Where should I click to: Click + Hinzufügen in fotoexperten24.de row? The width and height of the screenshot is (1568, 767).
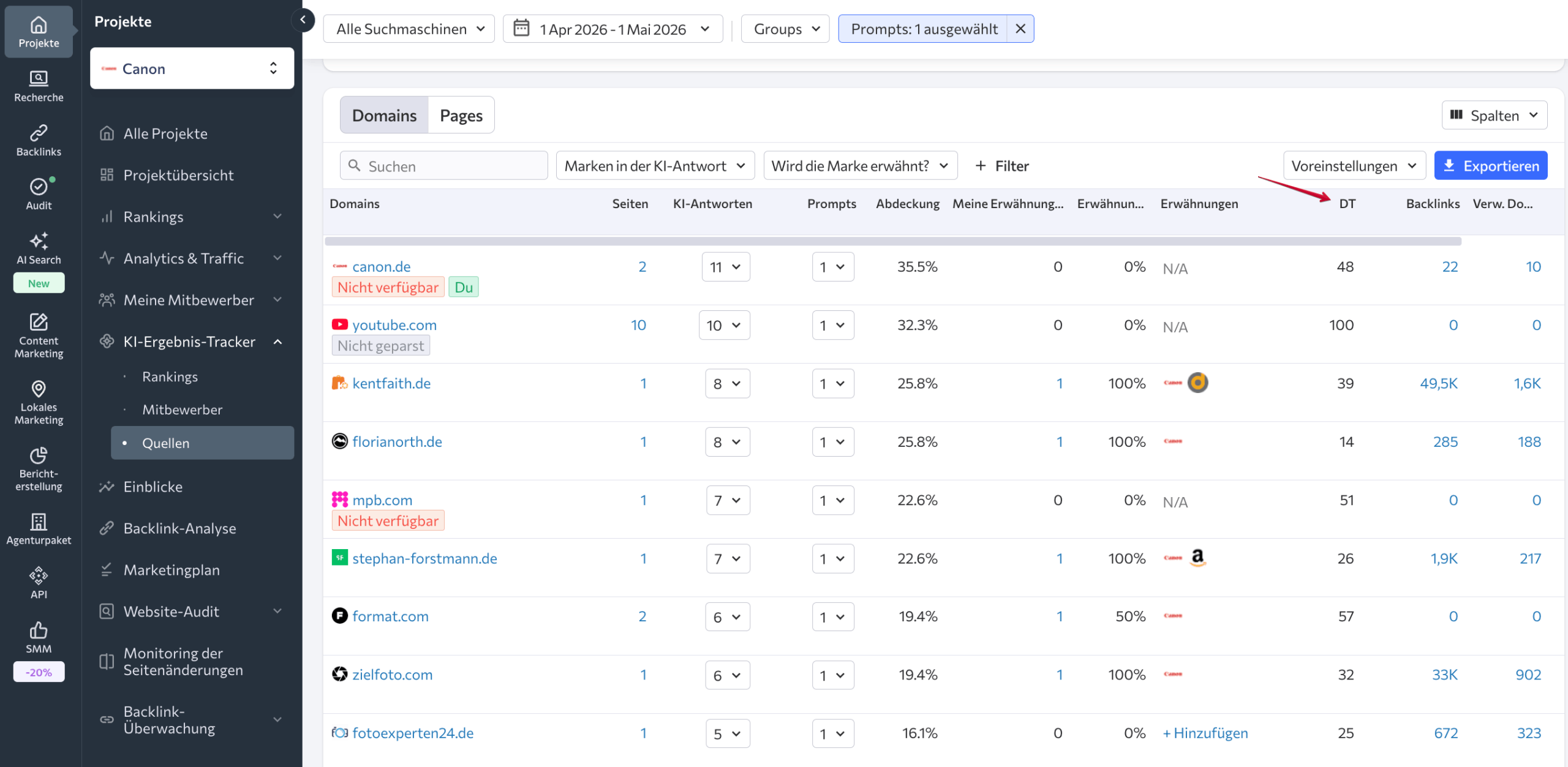(1205, 733)
